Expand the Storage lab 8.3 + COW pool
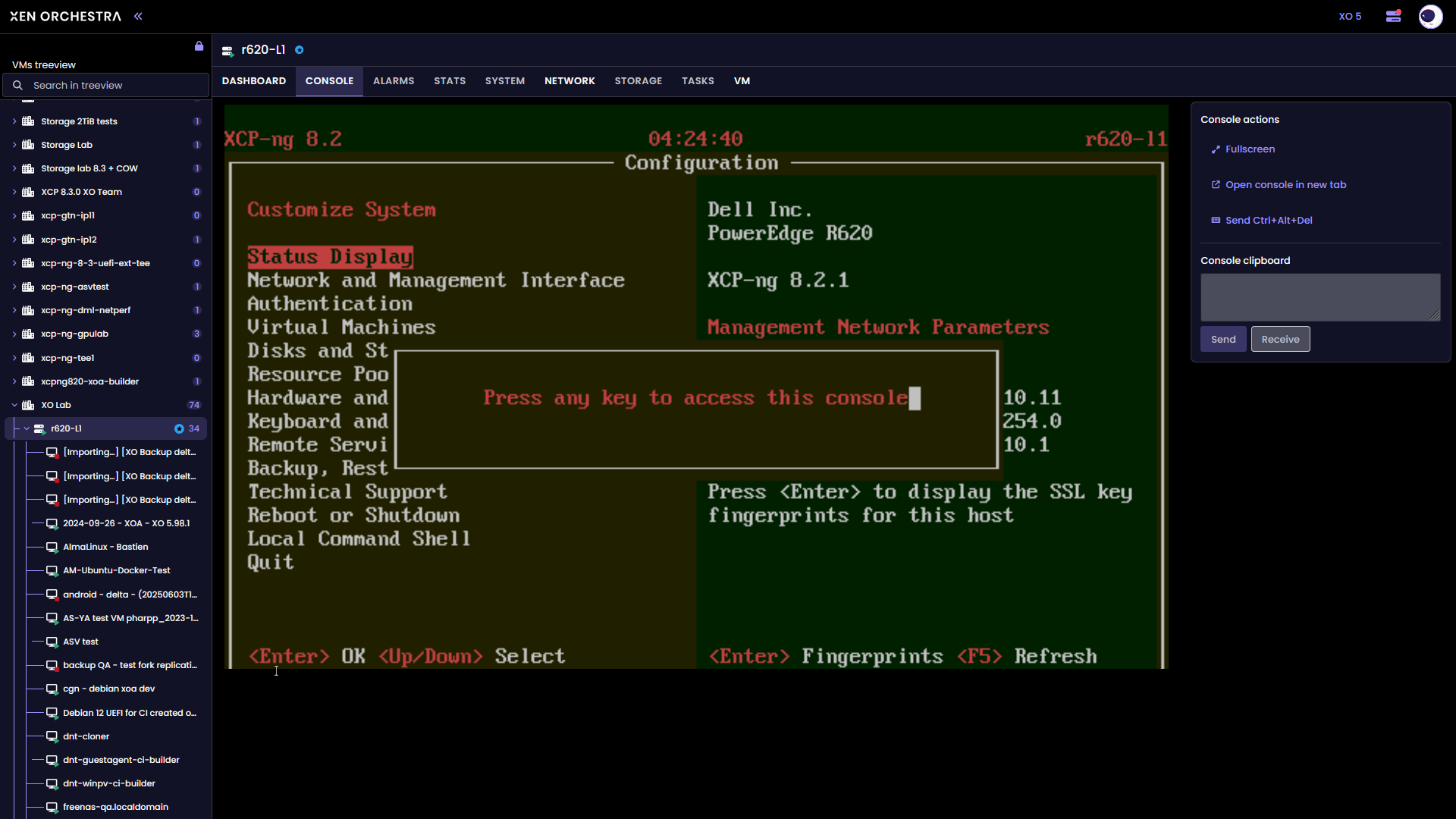The image size is (1456, 819). pyautogui.click(x=14, y=168)
